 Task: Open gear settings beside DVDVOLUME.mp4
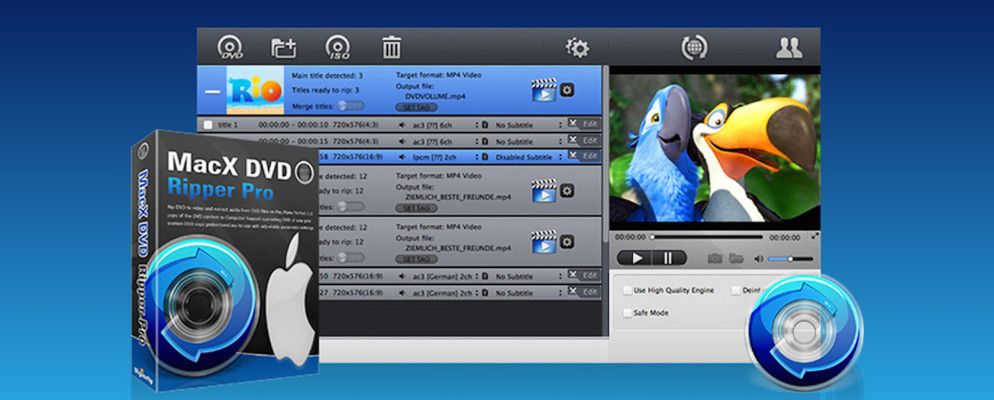(x=567, y=90)
